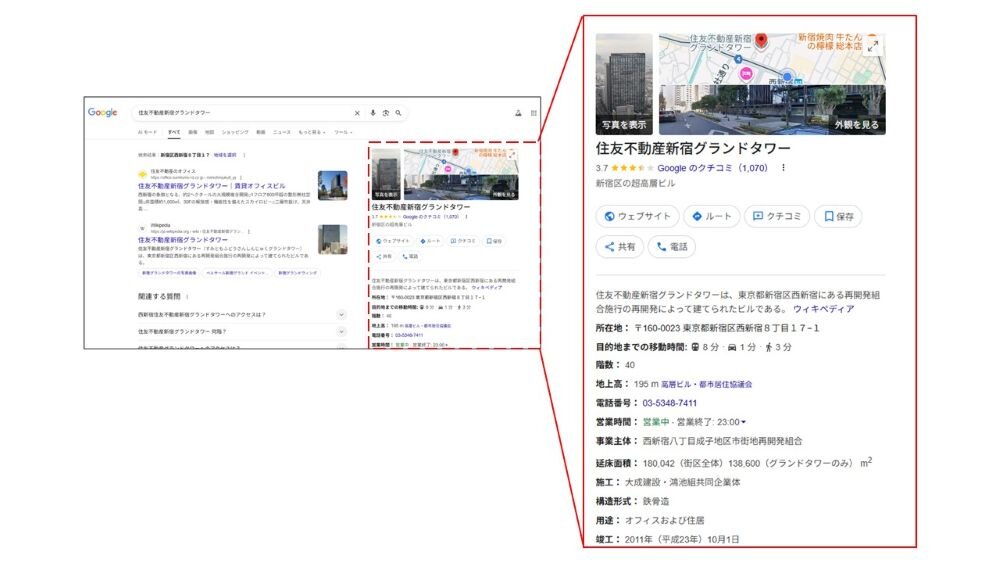Viewport: 1000px width, 563px height.
Task: Click the phone number 03-5348-7411 link
Action: 669,403
